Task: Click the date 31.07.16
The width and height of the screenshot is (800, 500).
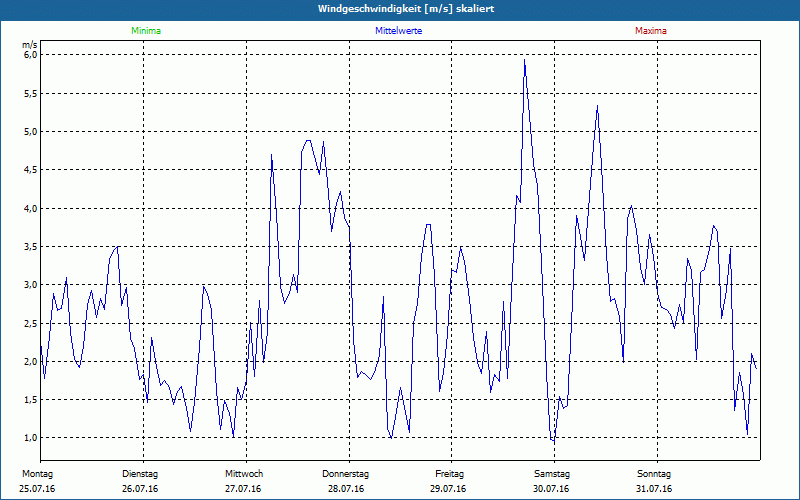Action: coord(654,489)
